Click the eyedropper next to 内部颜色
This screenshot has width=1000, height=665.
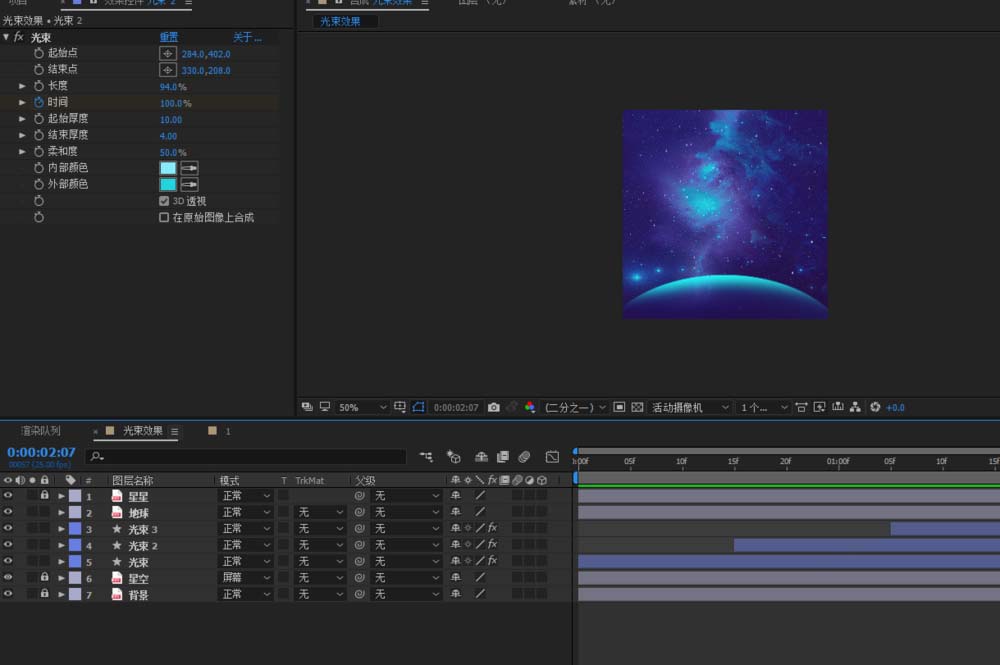pyautogui.click(x=189, y=168)
